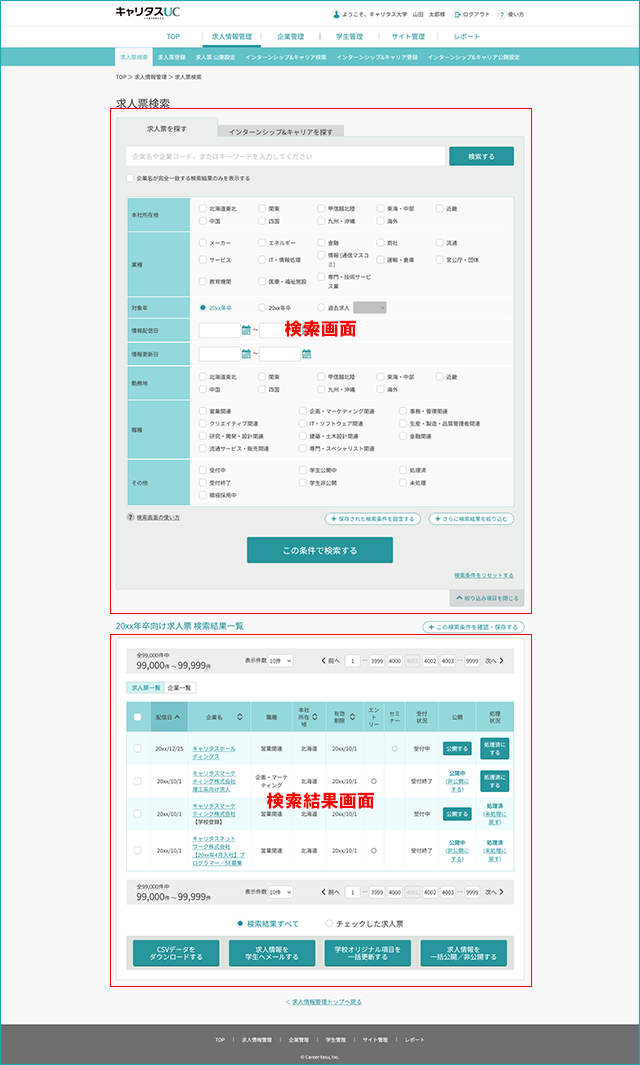Sort the 本社所在地 column using its arrows
The width and height of the screenshot is (640, 1065).
(x=315, y=717)
